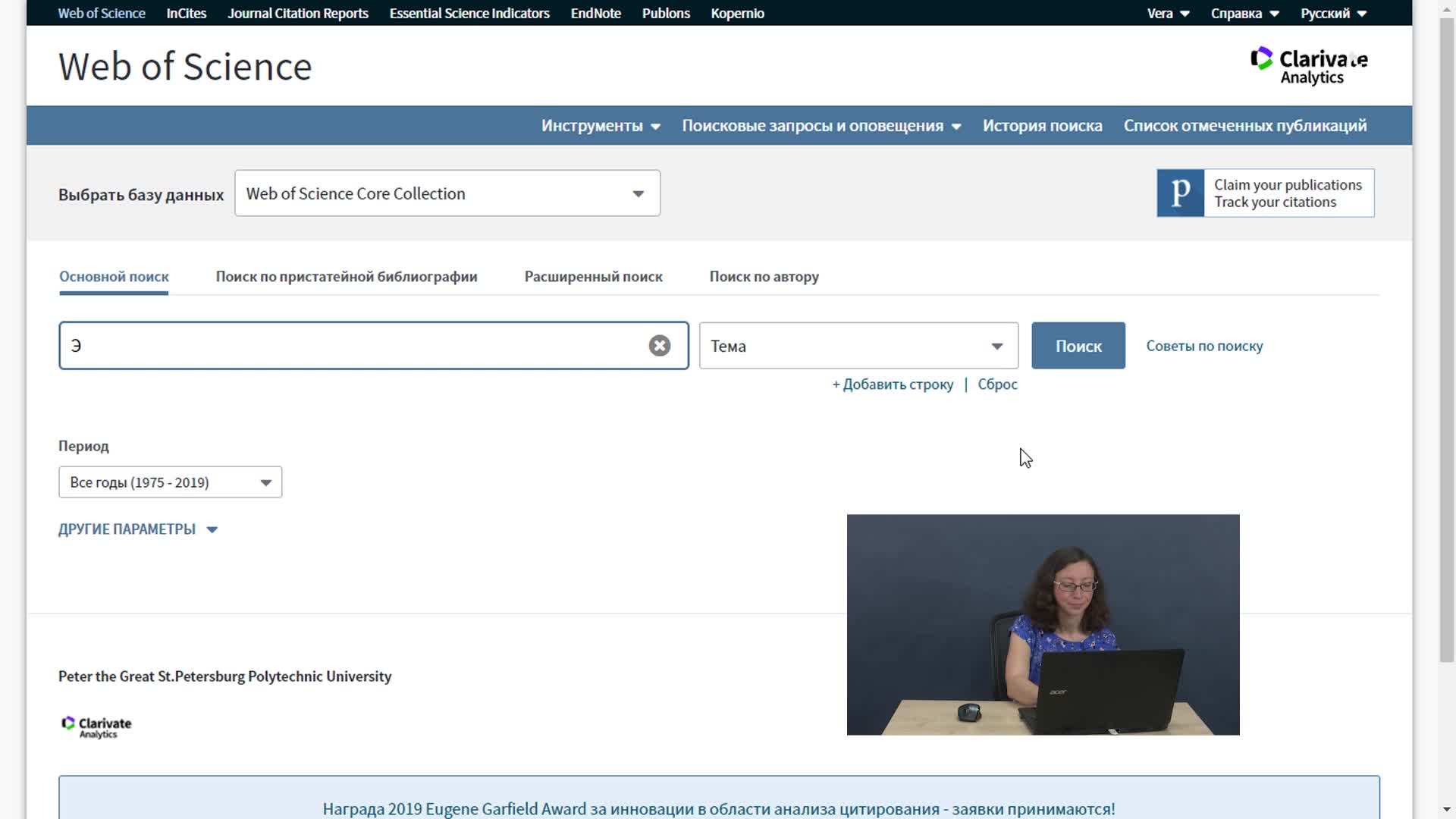This screenshot has height=819, width=1456.
Task: Open Publons link in top bar
Action: (x=666, y=13)
